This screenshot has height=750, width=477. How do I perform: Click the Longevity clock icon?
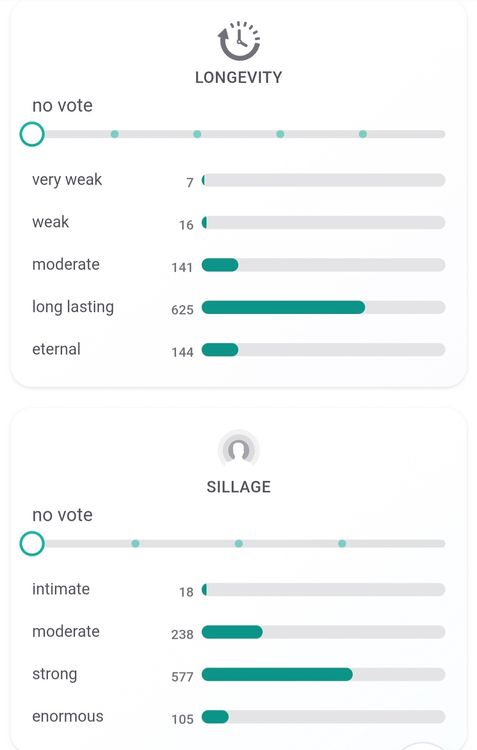tap(239, 41)
